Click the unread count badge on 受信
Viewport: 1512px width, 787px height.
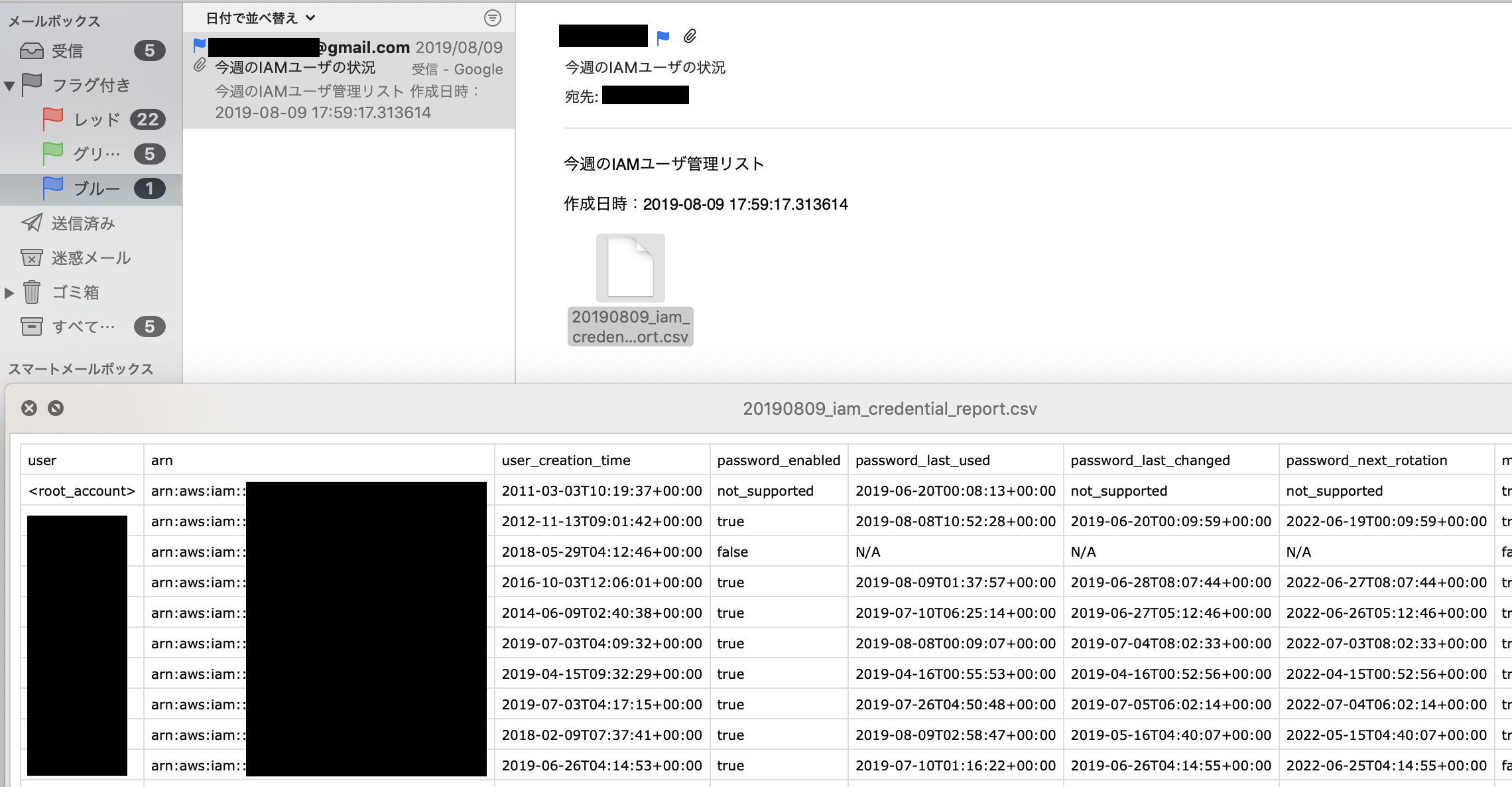[149, 50]
